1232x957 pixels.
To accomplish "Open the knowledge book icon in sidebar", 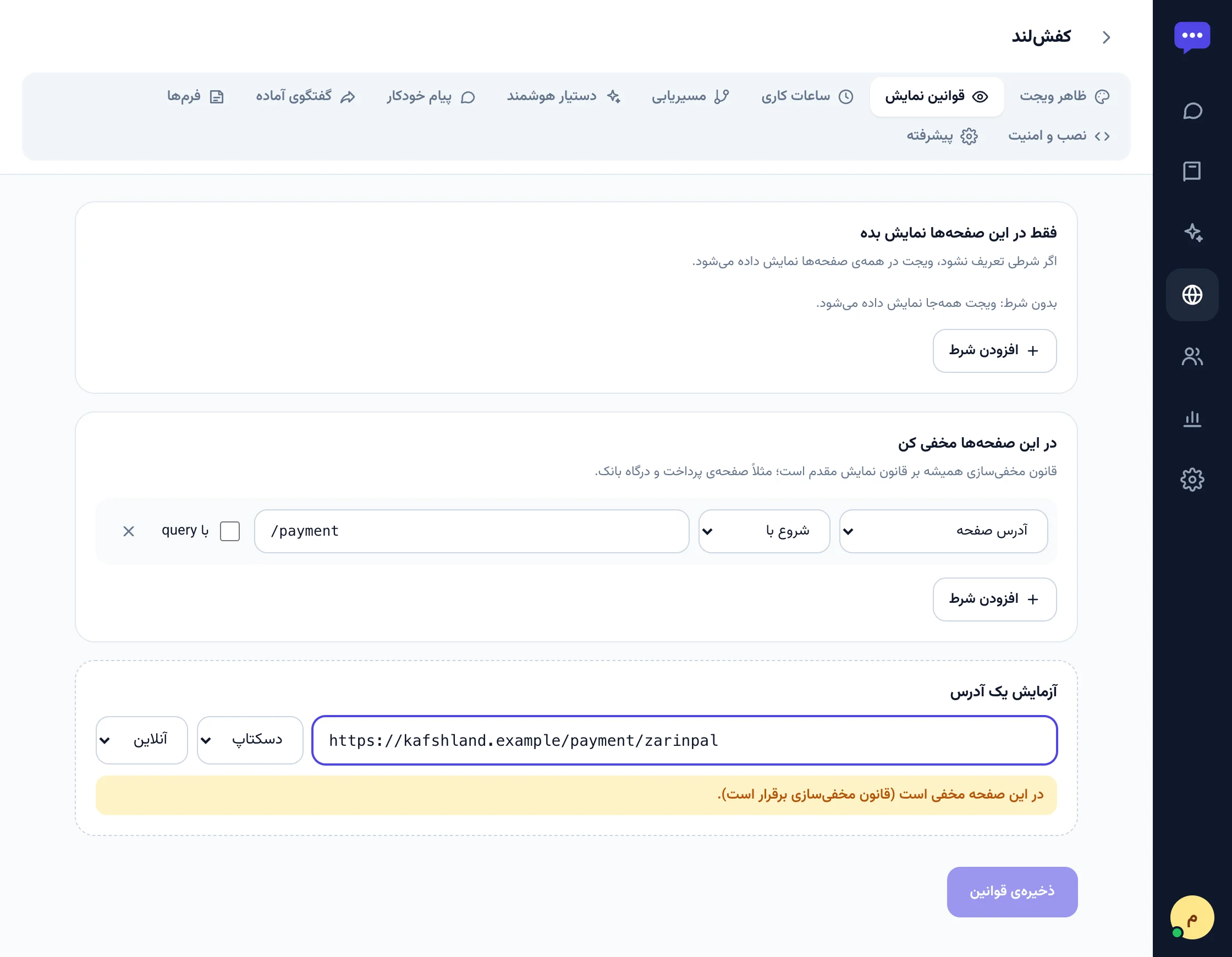I will tap(1192, 172).
